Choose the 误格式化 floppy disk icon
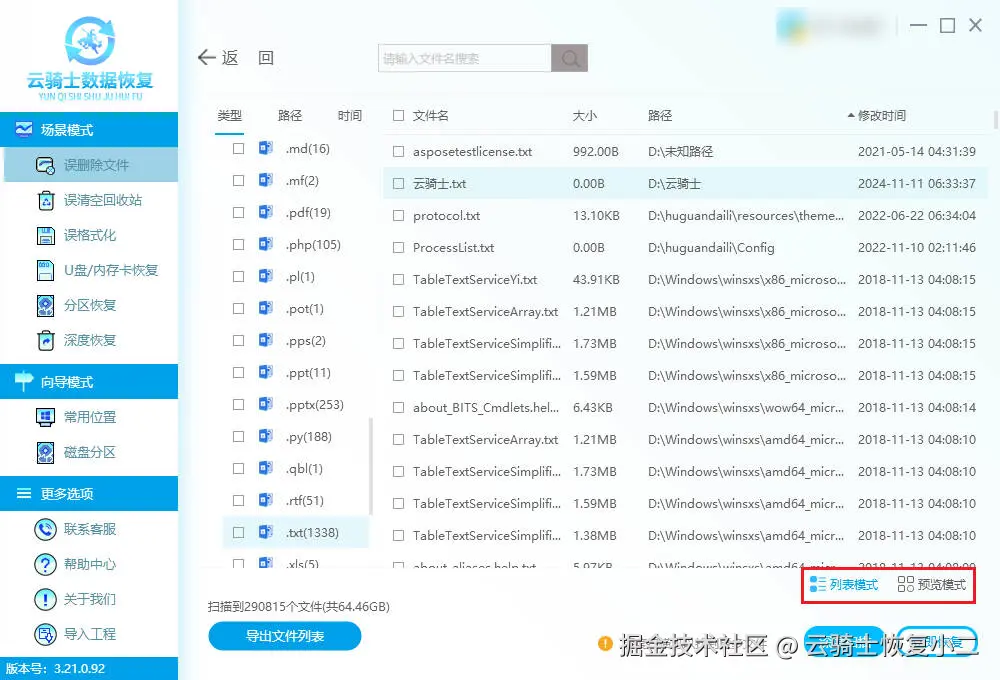This screenshot has width=1000, height=680. pos(45,235)
